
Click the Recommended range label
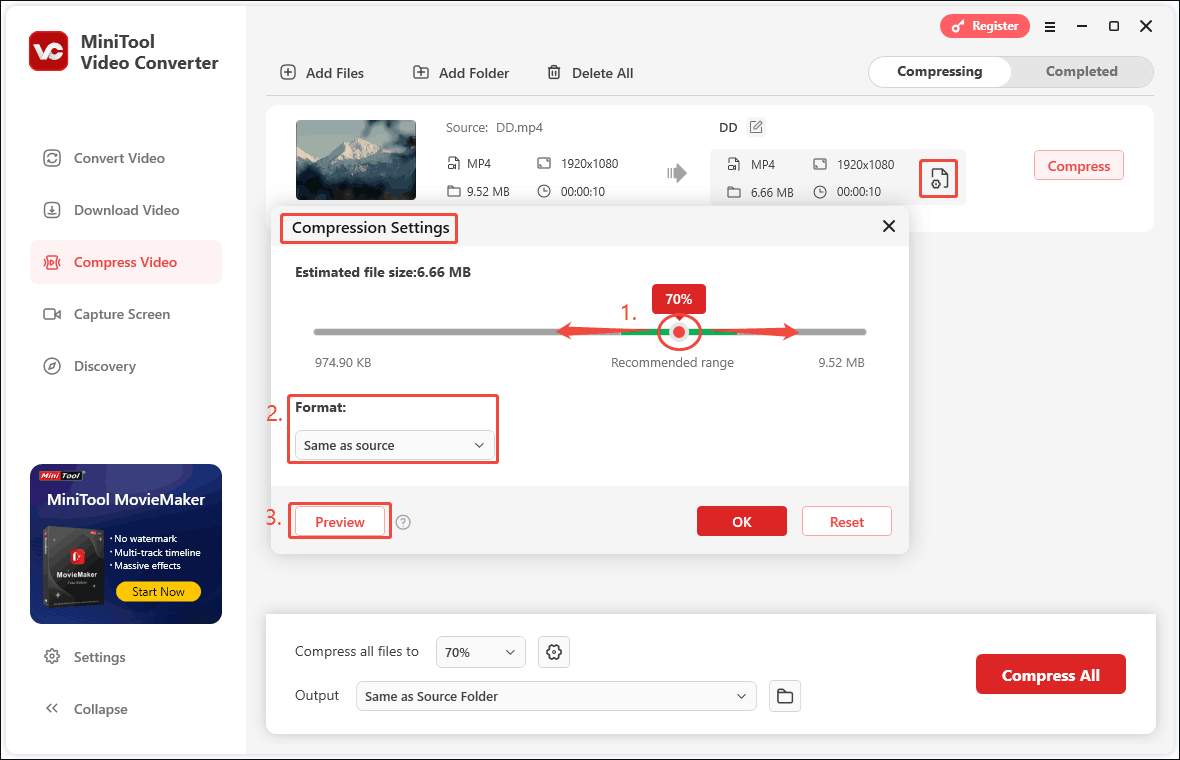(672, 363)
